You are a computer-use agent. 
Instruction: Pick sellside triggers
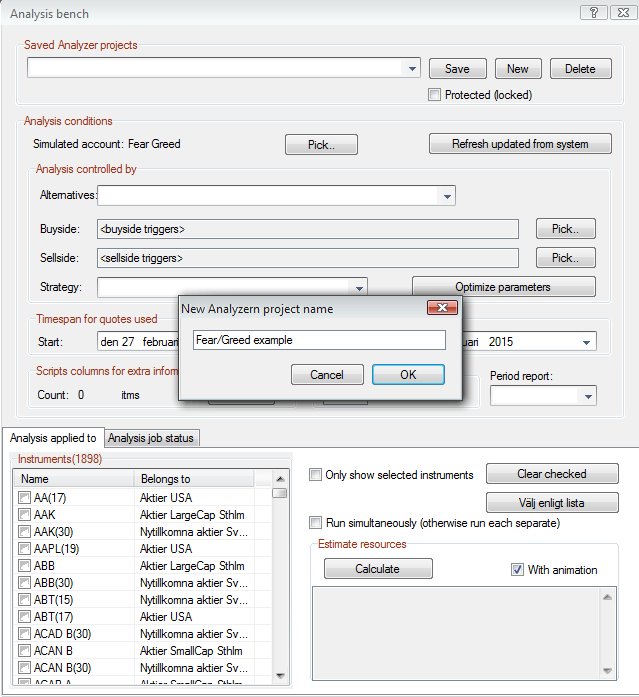click(565, 258)
